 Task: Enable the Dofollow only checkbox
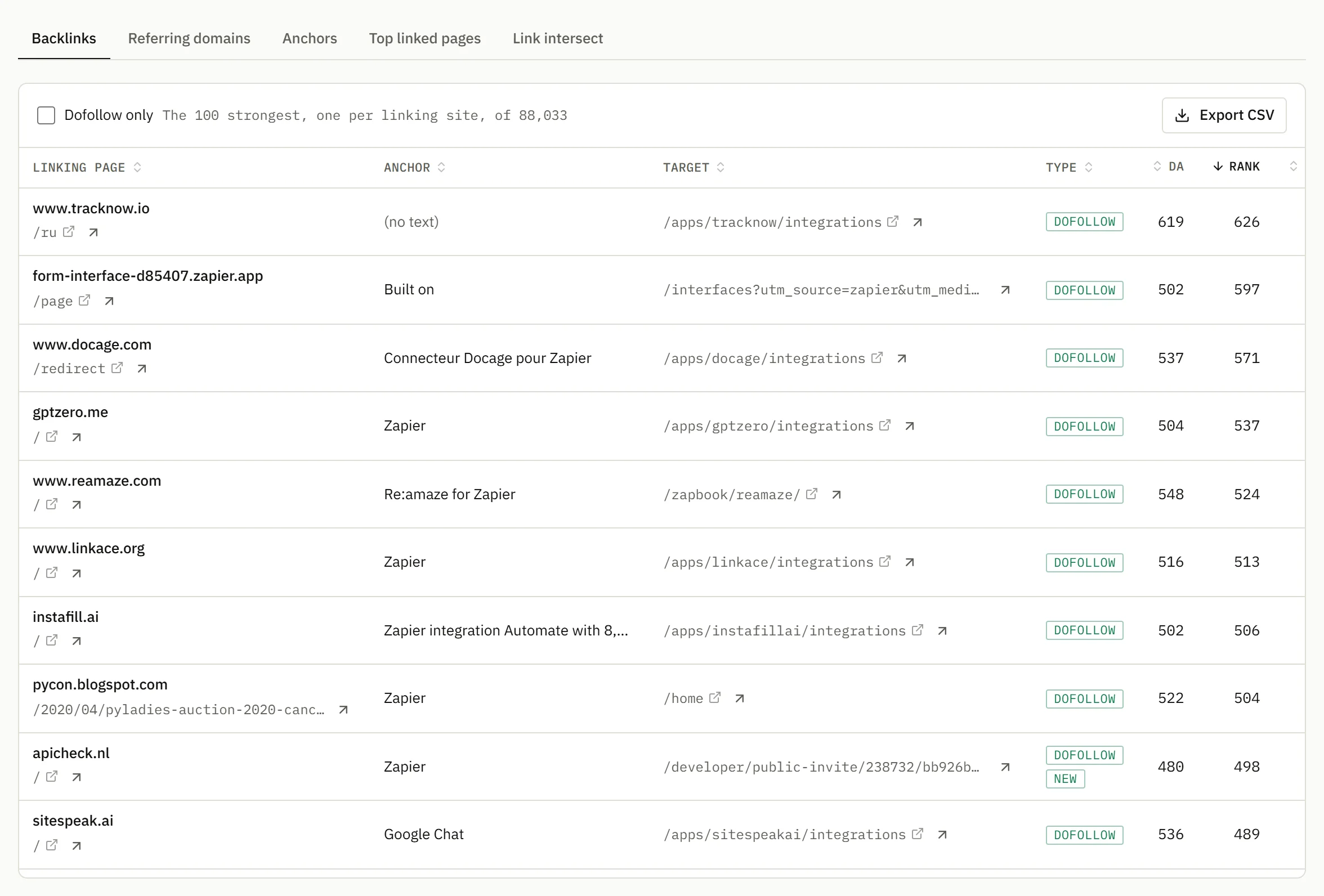[46, 115]
